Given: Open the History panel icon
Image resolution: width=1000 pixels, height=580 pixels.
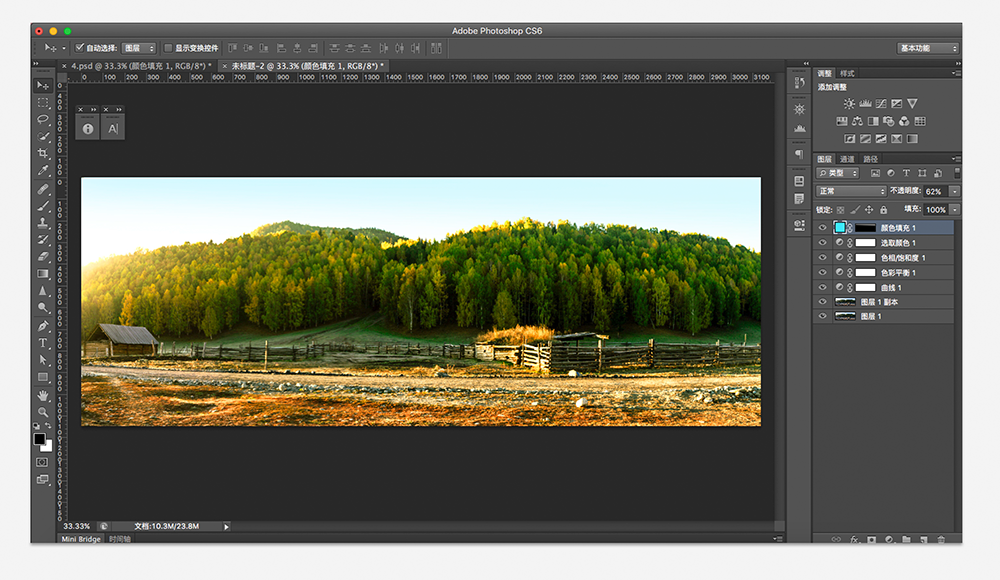Looking at the screenshot, I should [799, 83].
